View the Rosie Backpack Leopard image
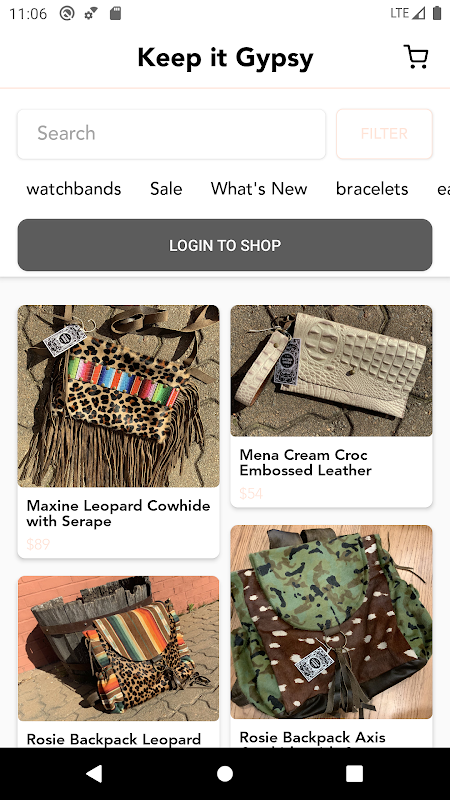Image resolution: width=450 pixels, height=800 pixels. pos(118,648)
